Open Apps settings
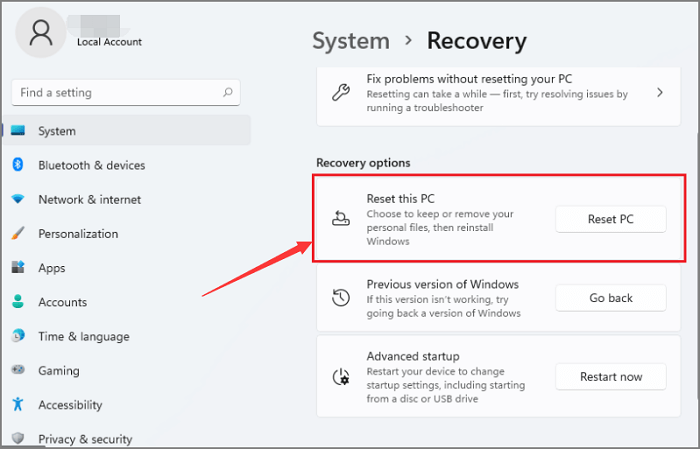The width and height of the screenshot is (700, 449). click(127, 267)
